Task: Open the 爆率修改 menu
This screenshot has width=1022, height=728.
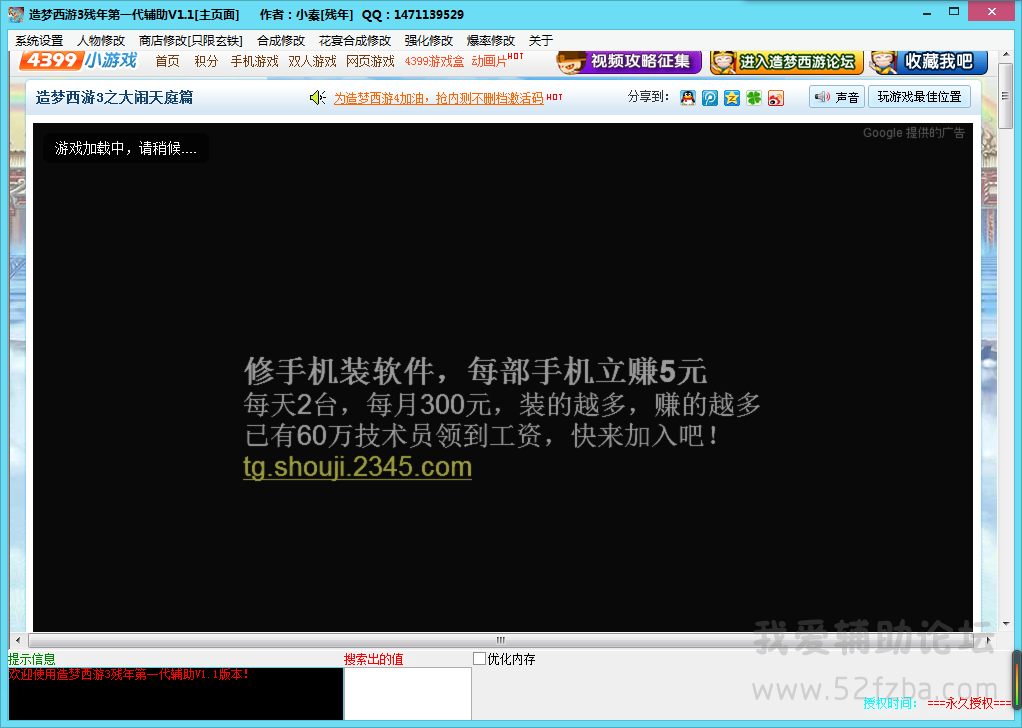Action: point(491,40)
